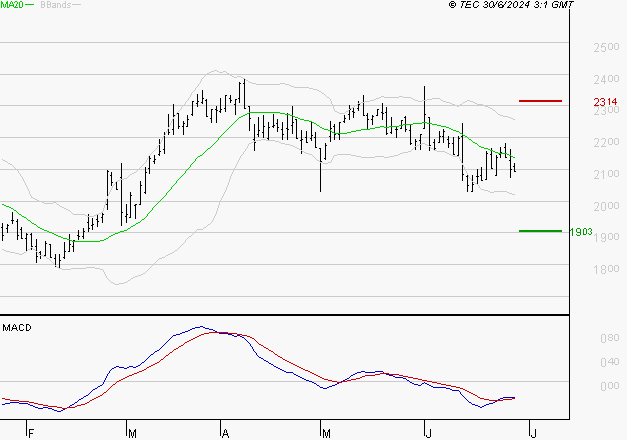The width and height of the screenshot is (627, 440).
Task: Click the MACD panel label
Action: coord(17,328)
